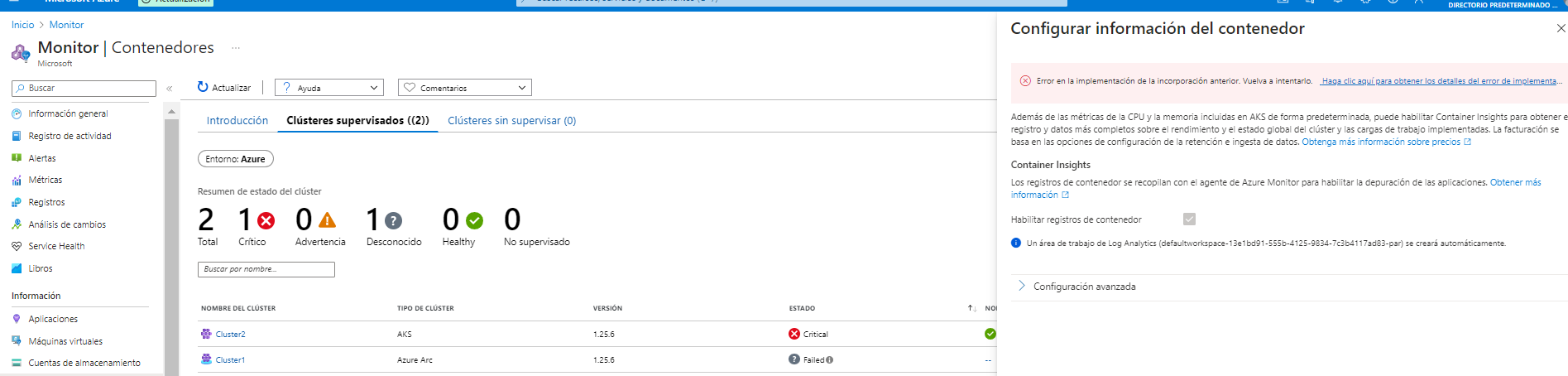Open Cuentas de almacenamiento in sidebar

click(84, 363)
